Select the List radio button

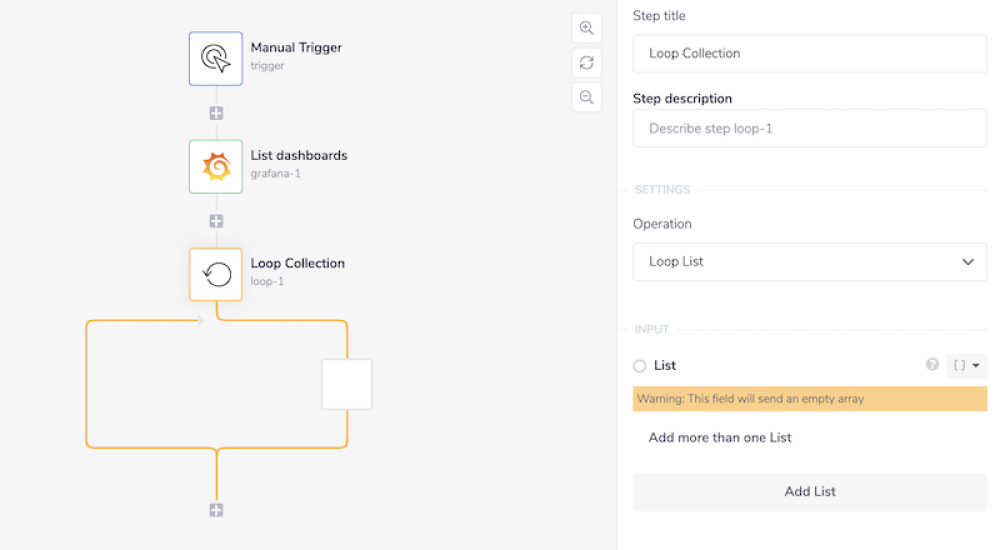click(x=640, y=366)
